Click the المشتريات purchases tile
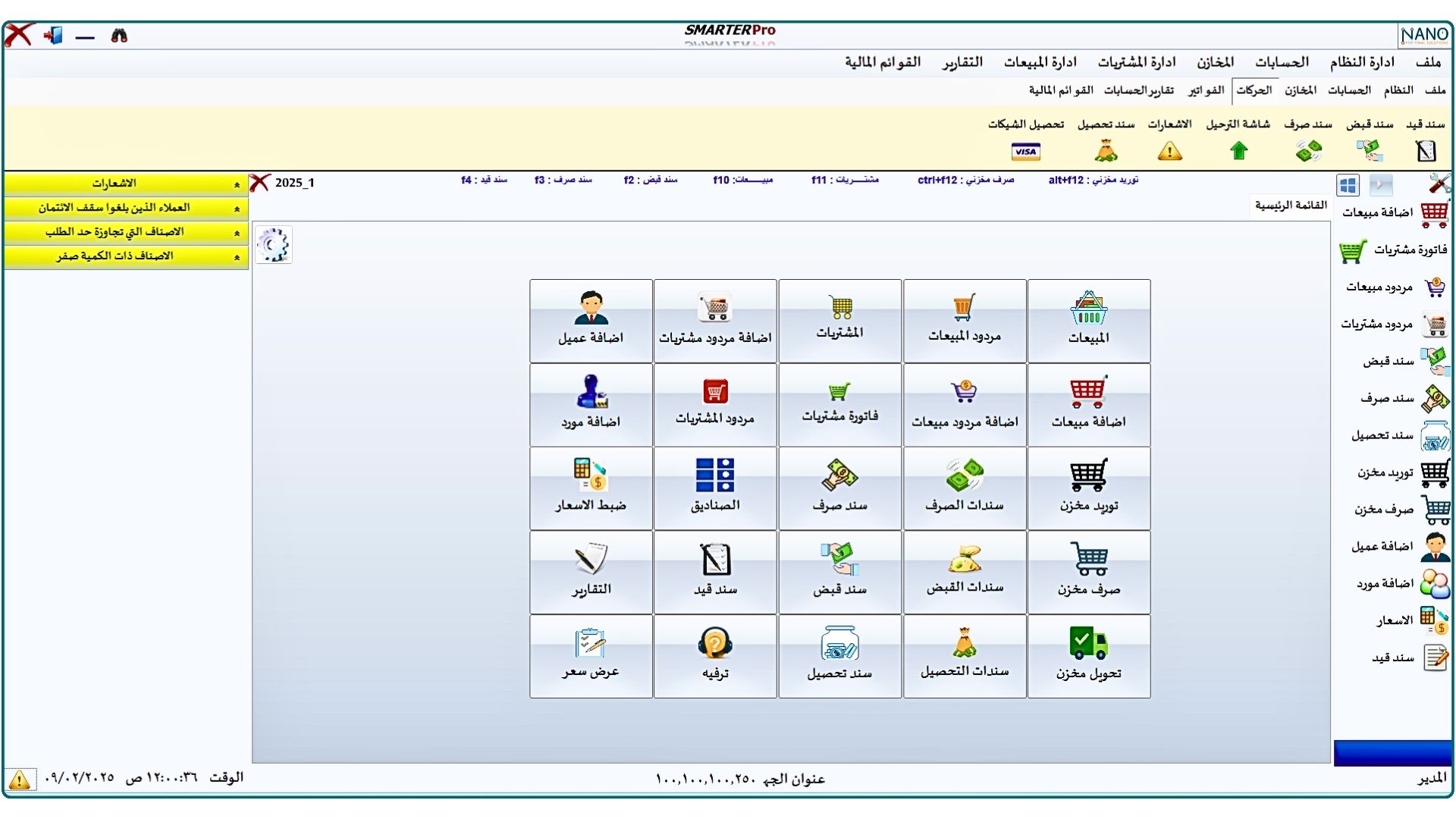The width and height of the screenshot is (1456, 819). click(839, 321)
